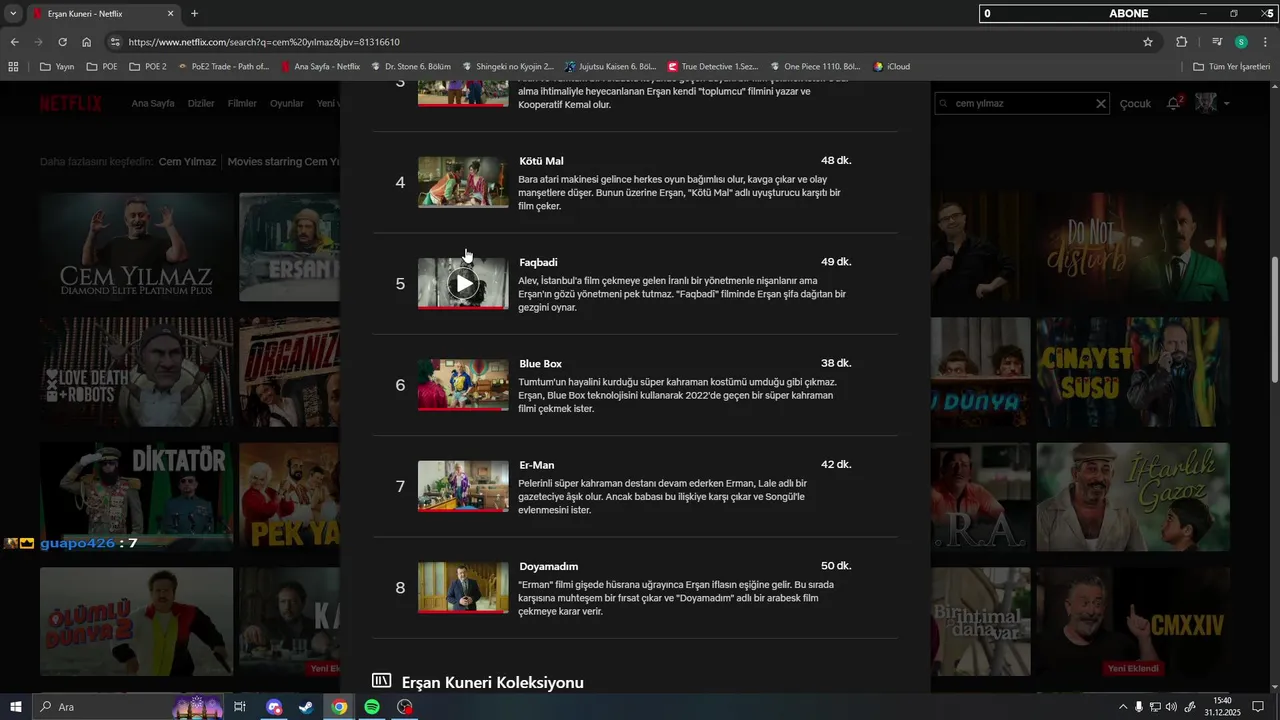Open Windows Task View
This screenshot has width=1280, height=720.
(240, 707)
